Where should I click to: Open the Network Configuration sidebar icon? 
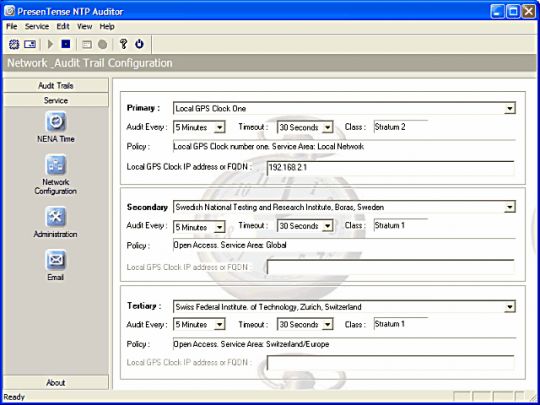pyautogui.click(x=55, y=165)
